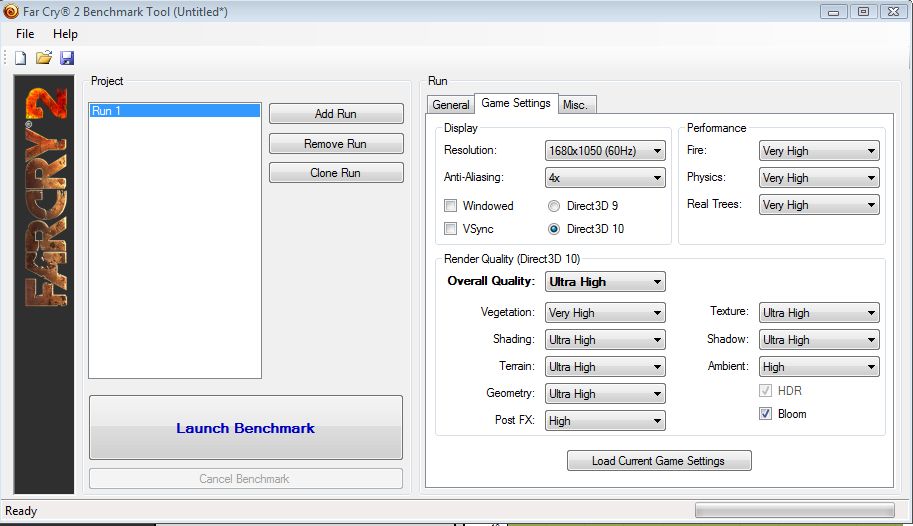The image size is (913, 526).
Task: Open the Help menu
Action: pyautogui.click(x=65, y=34)
